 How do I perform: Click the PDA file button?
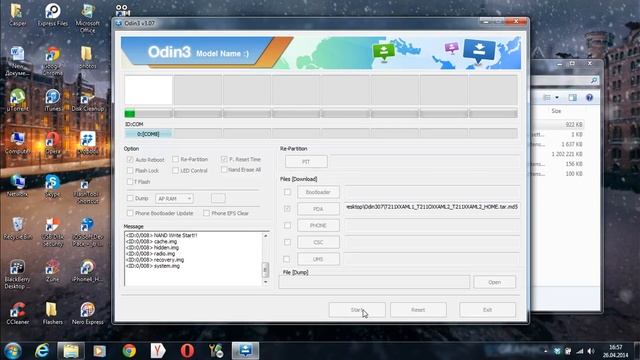[318, 209]
